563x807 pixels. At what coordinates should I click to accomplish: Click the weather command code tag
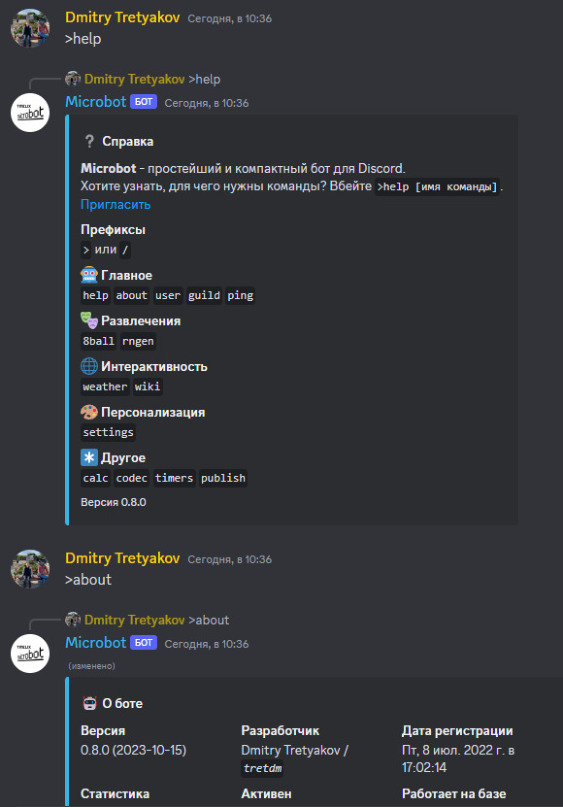pyautogui.click(x=104, y=387)
